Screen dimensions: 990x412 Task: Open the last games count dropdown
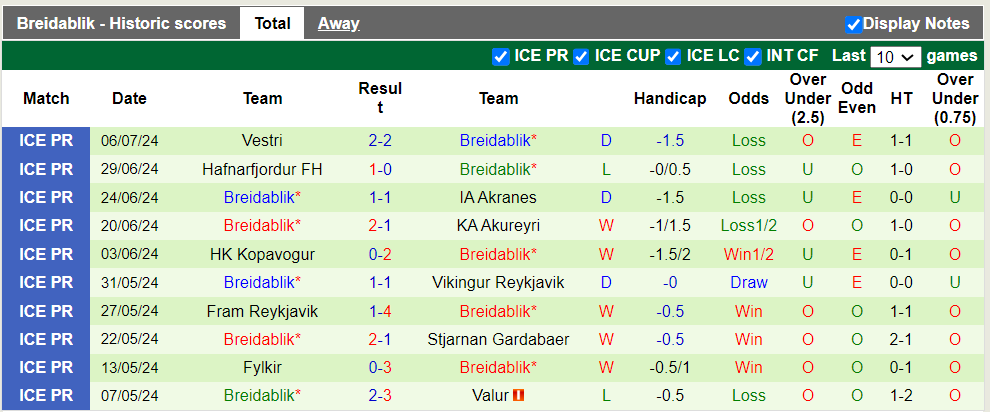(895, 57)
